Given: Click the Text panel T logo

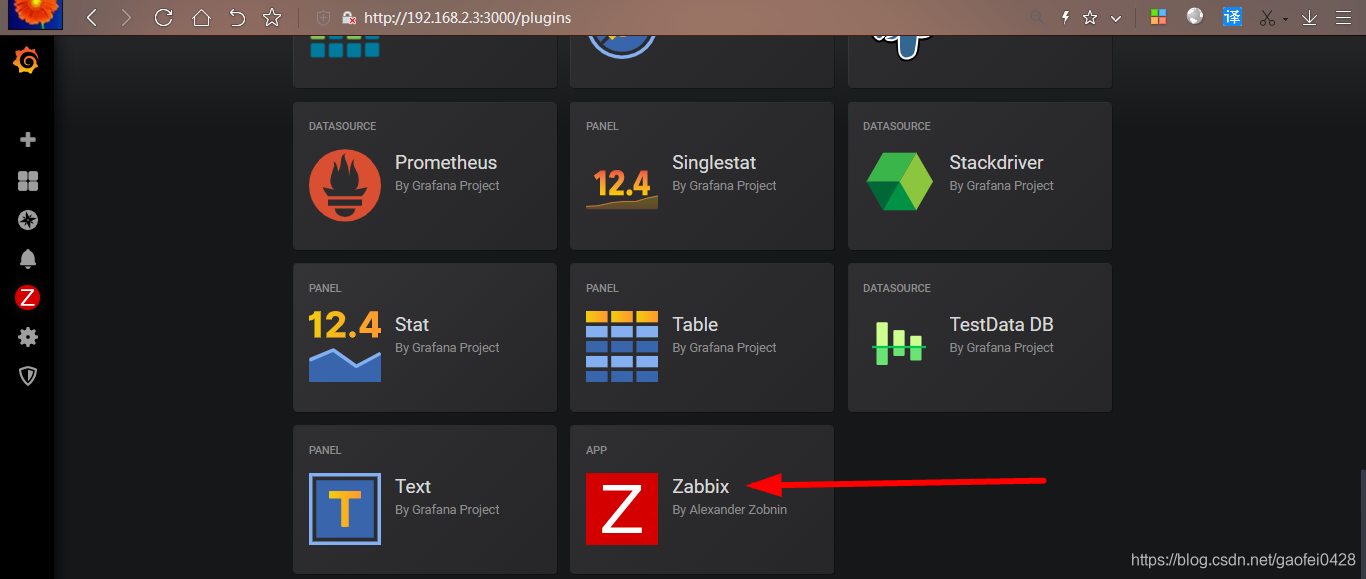Looking at the screenshot, I should 345,508.
